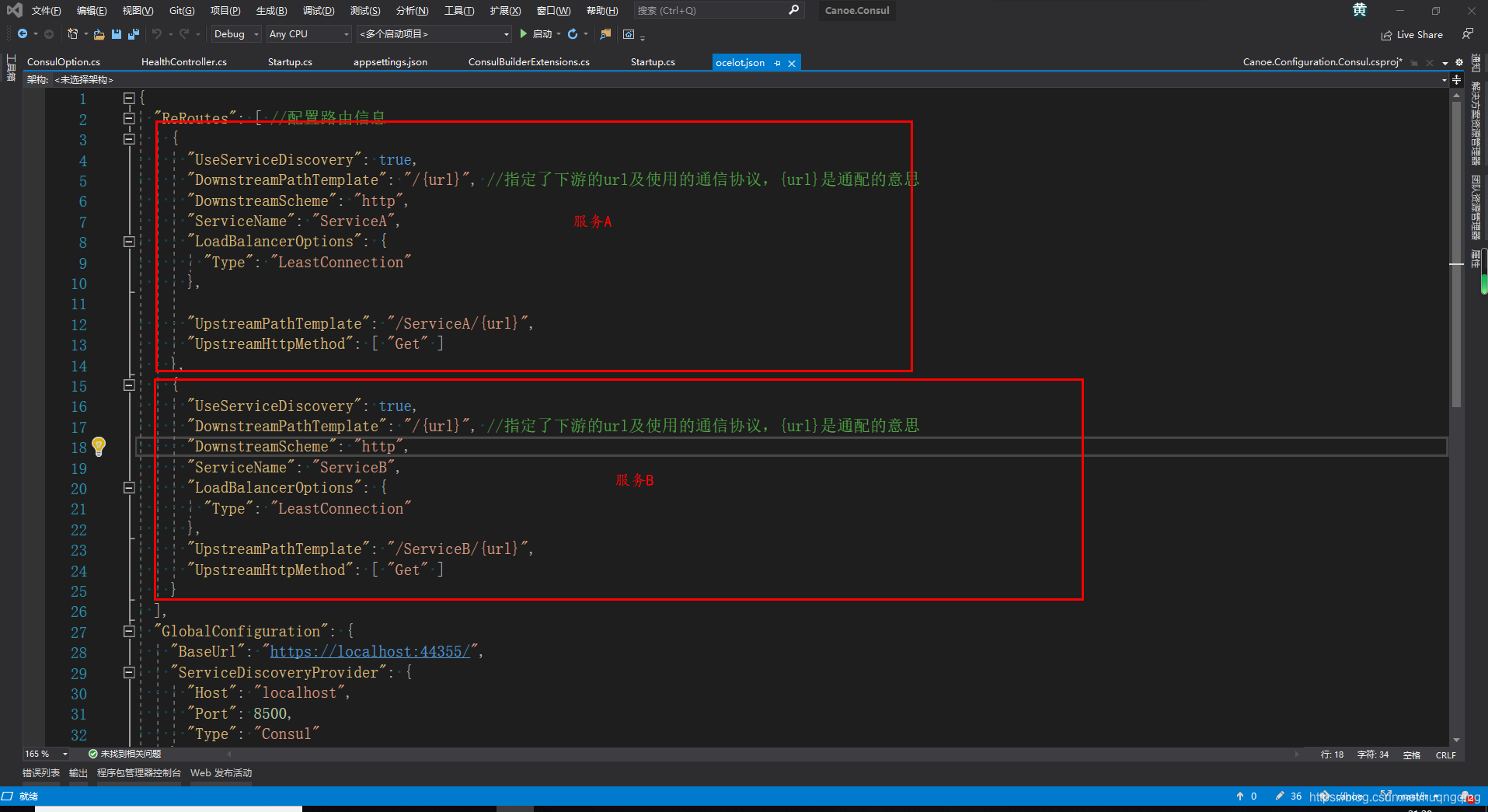
Task: Click the tab well settings gear icon
Action: (1459, 62)
